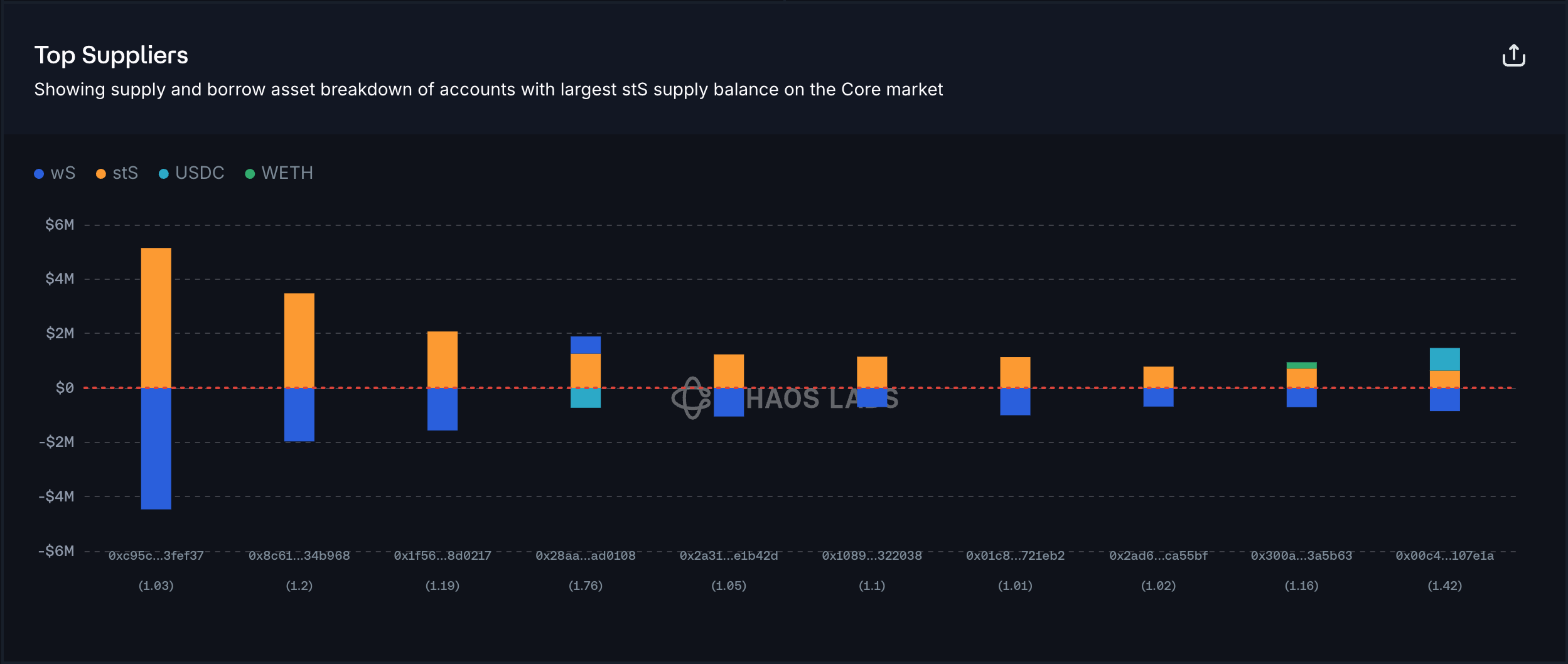Click the blue wS segment above 0x28aa...ad0108

(x=585, y=345)
